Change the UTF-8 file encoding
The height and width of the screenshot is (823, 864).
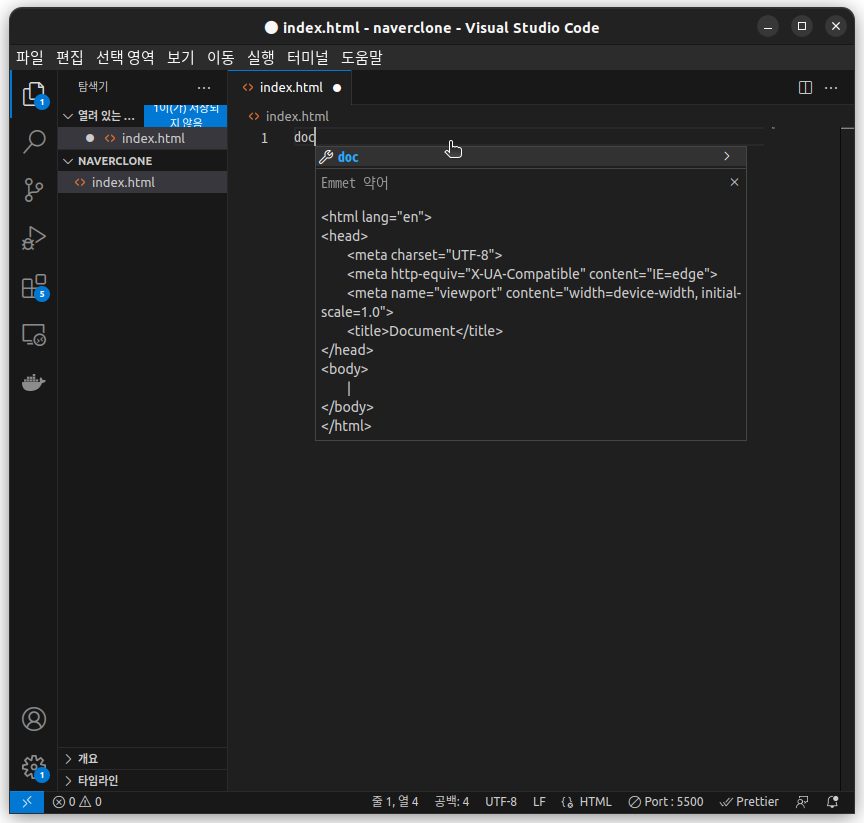[x=500, y=802]
